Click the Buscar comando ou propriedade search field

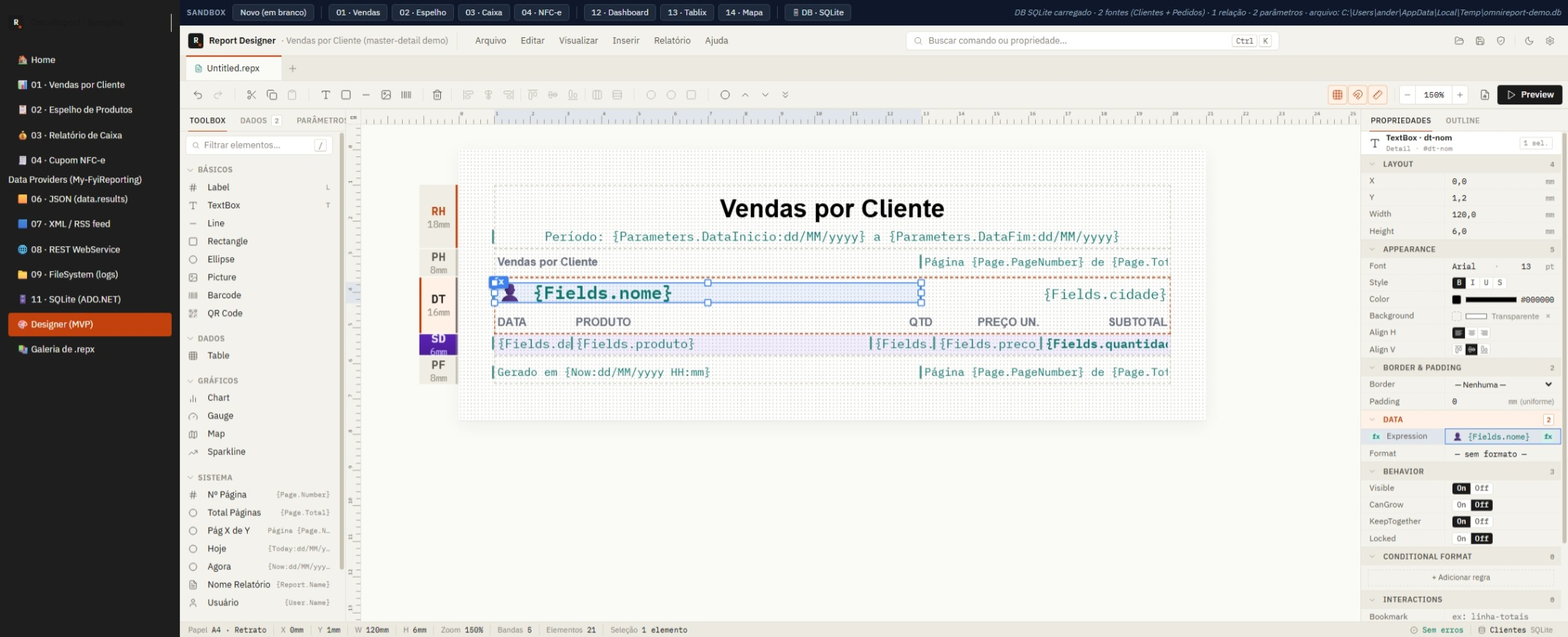click(1092, 41)
